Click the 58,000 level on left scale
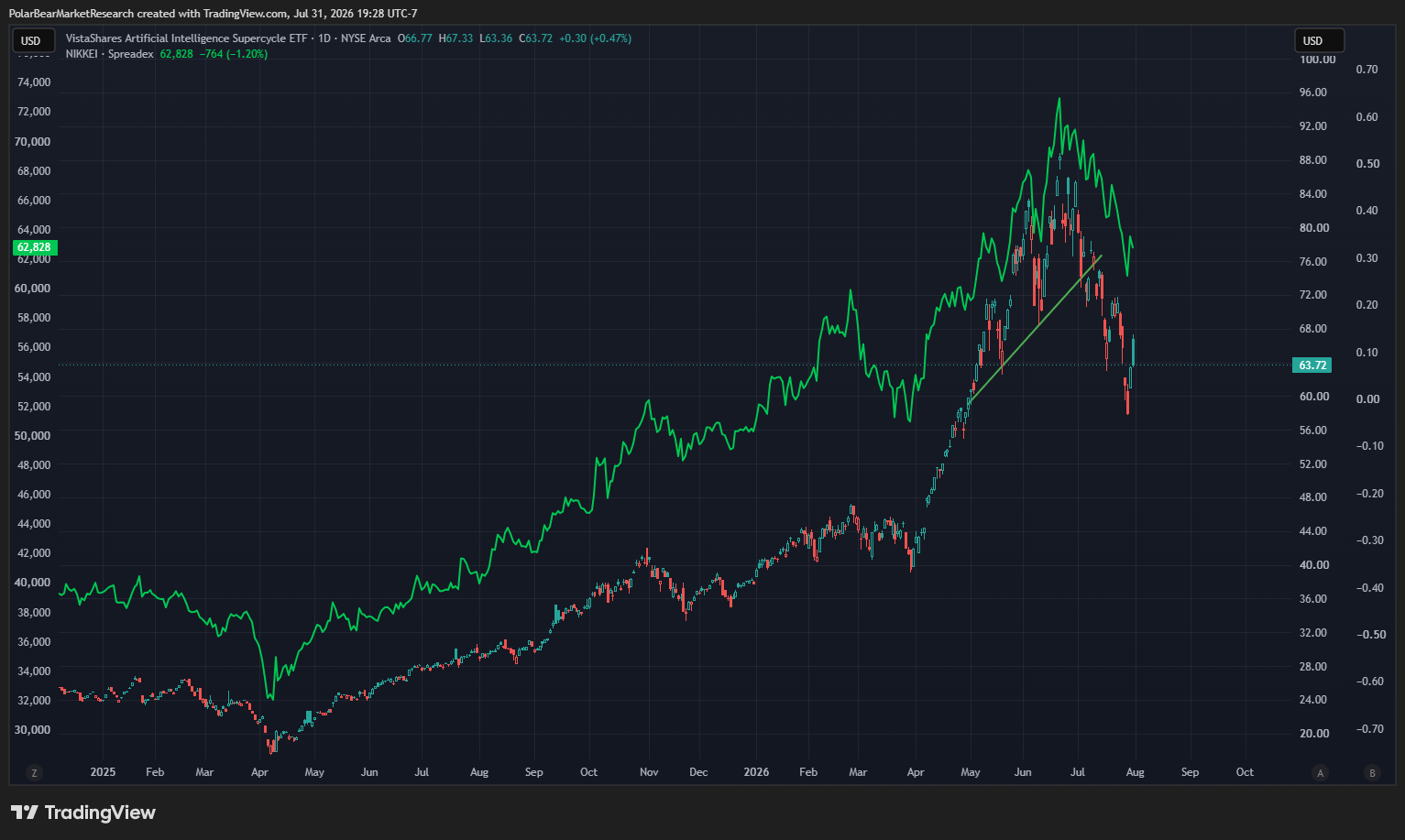The height and width of the screenshot is (840, 1405). click(x=34, y=318)
